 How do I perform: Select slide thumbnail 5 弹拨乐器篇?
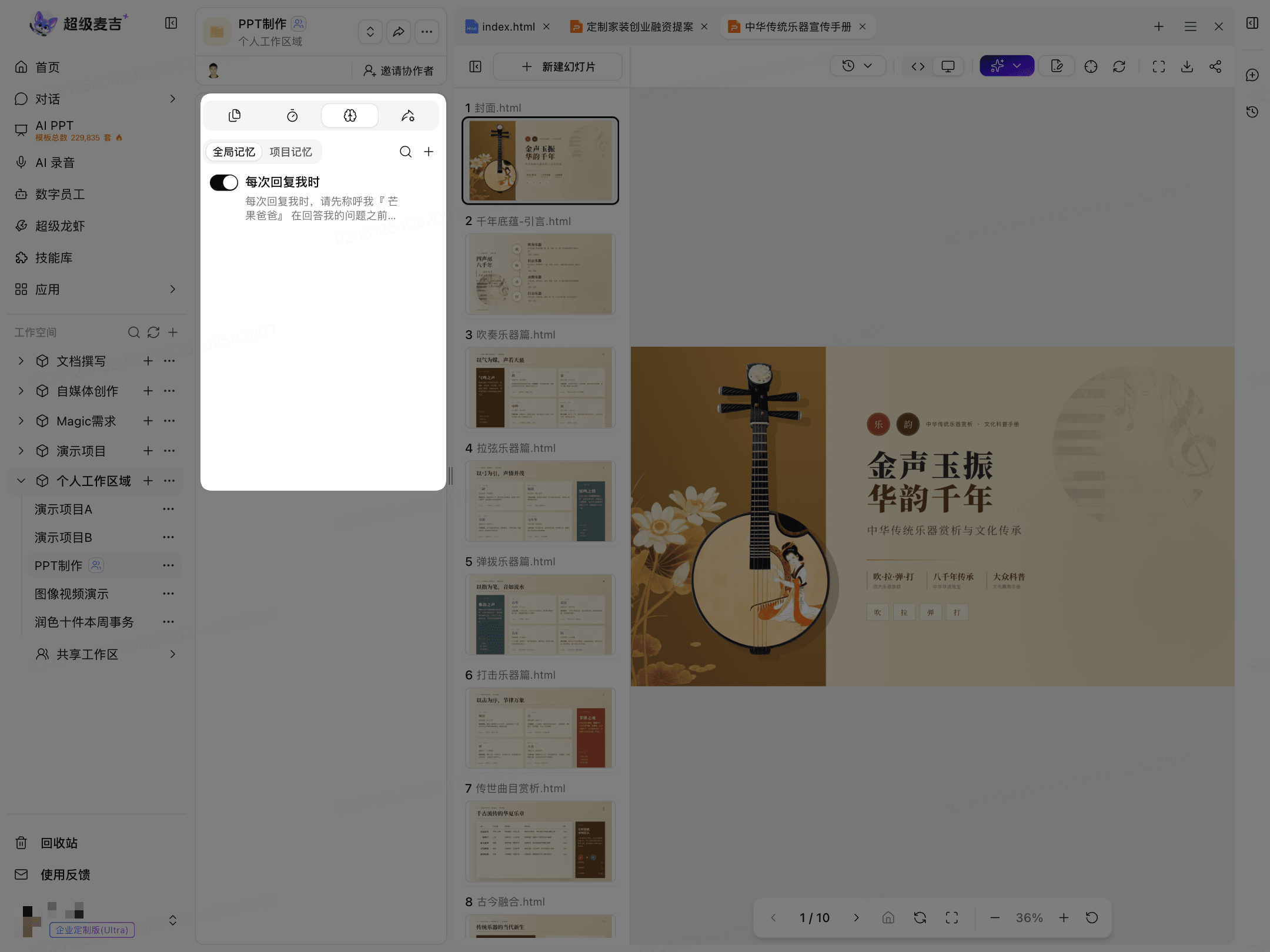540,615
